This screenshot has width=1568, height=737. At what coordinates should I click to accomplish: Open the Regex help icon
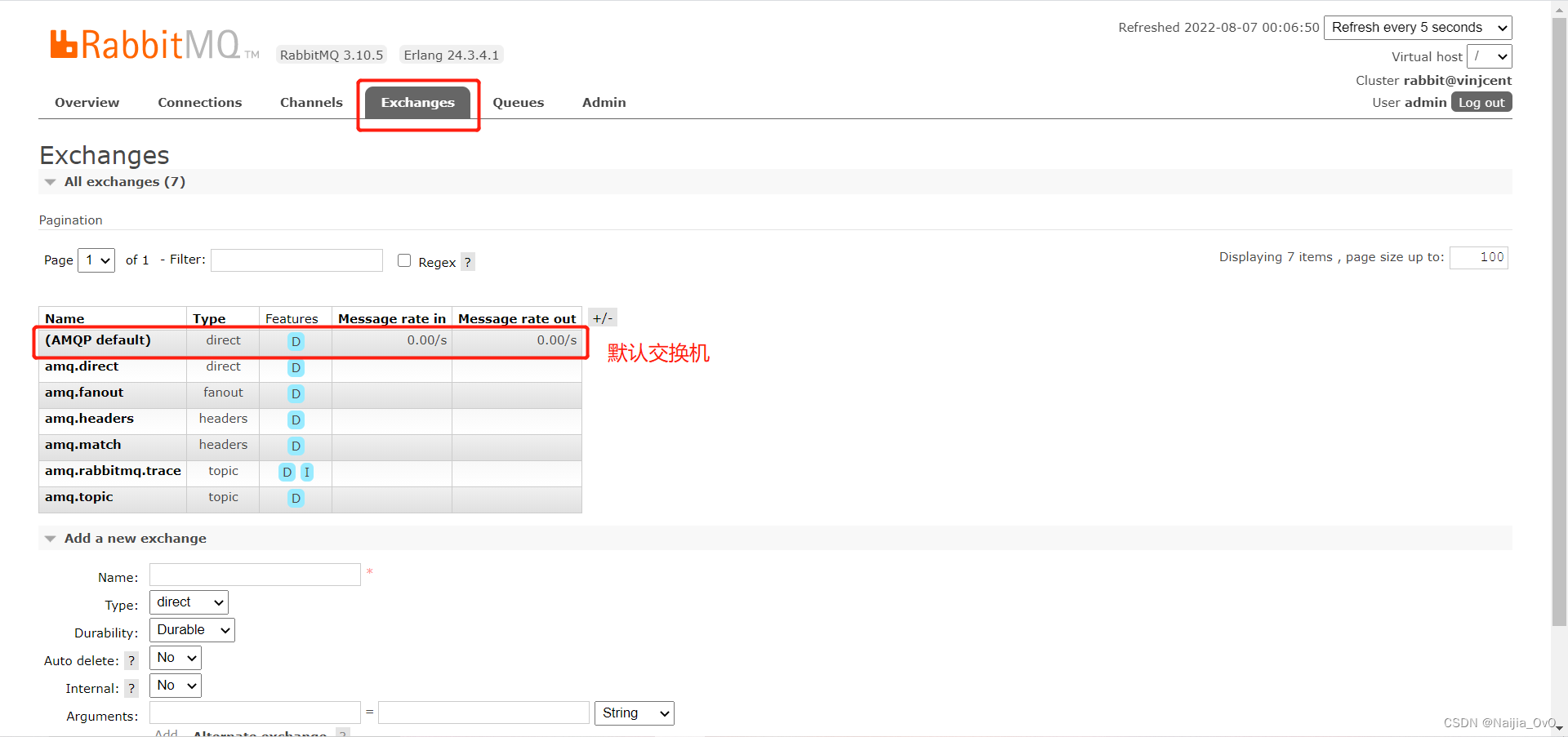pyautogui.click(x=467, y=262)
